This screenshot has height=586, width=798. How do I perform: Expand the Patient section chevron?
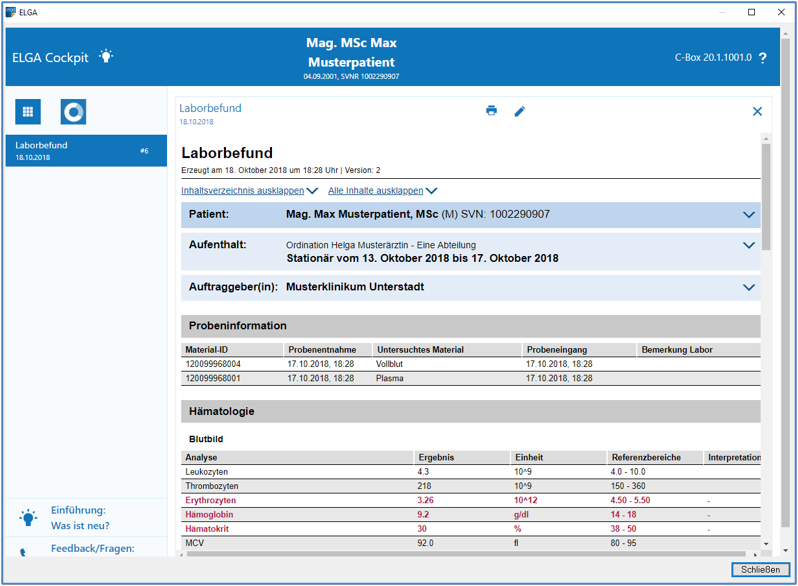click(x=749, y=215)
